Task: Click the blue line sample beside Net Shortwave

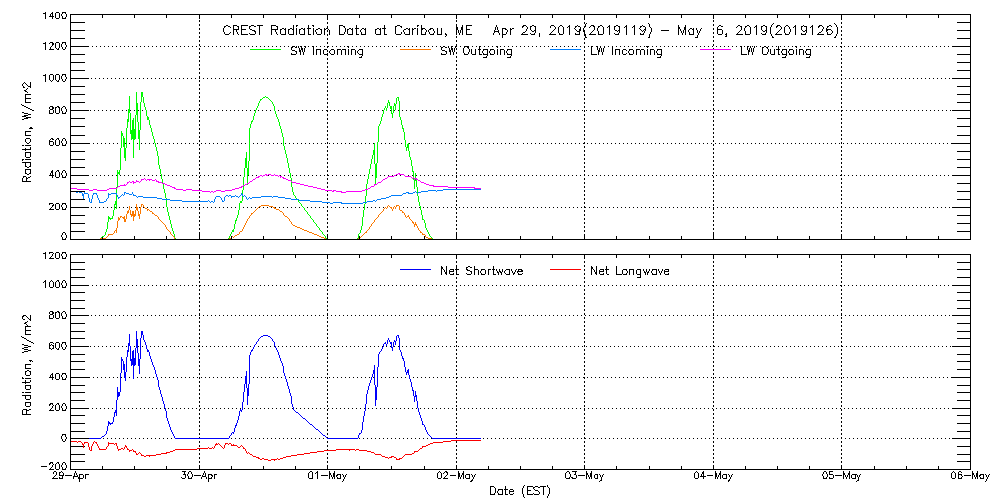Action: [x=415, y=270]
